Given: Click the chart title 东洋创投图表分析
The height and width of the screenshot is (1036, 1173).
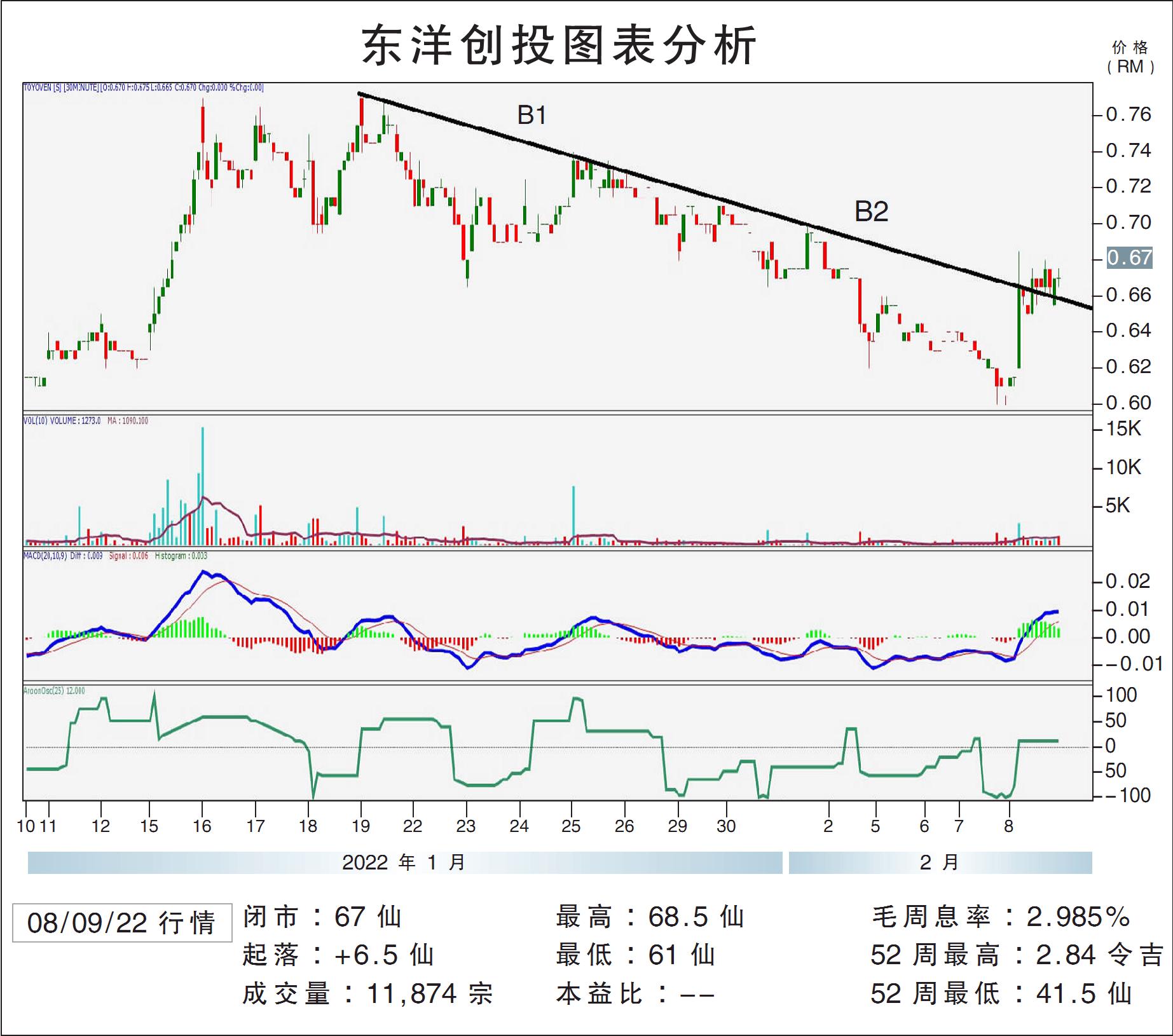Looking at the screenshot, I should (559, 45).
